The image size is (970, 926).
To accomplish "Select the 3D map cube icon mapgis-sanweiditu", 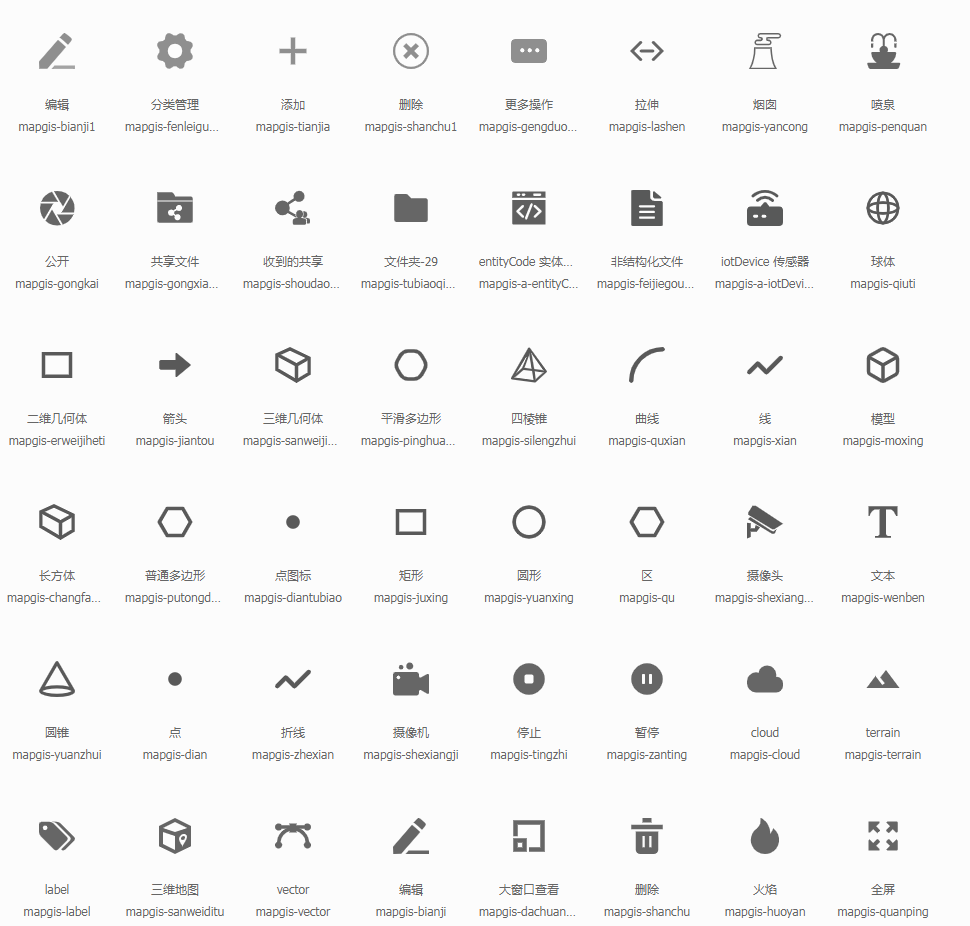I will tap(175, 836).
